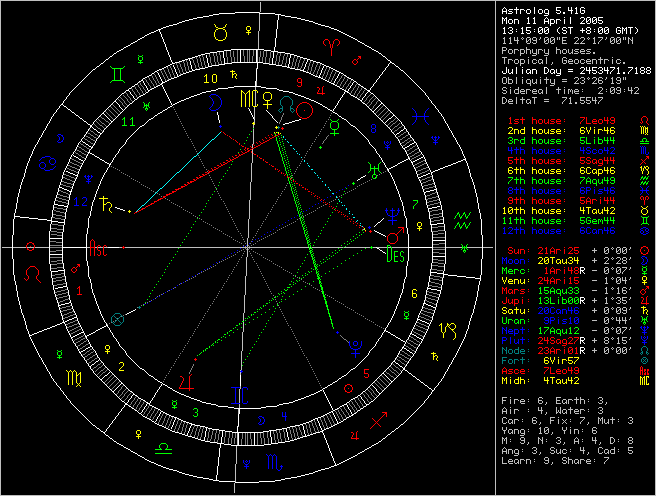
Task: Select the blue Moon glyph inside the wheel
Action: (213, 101)
